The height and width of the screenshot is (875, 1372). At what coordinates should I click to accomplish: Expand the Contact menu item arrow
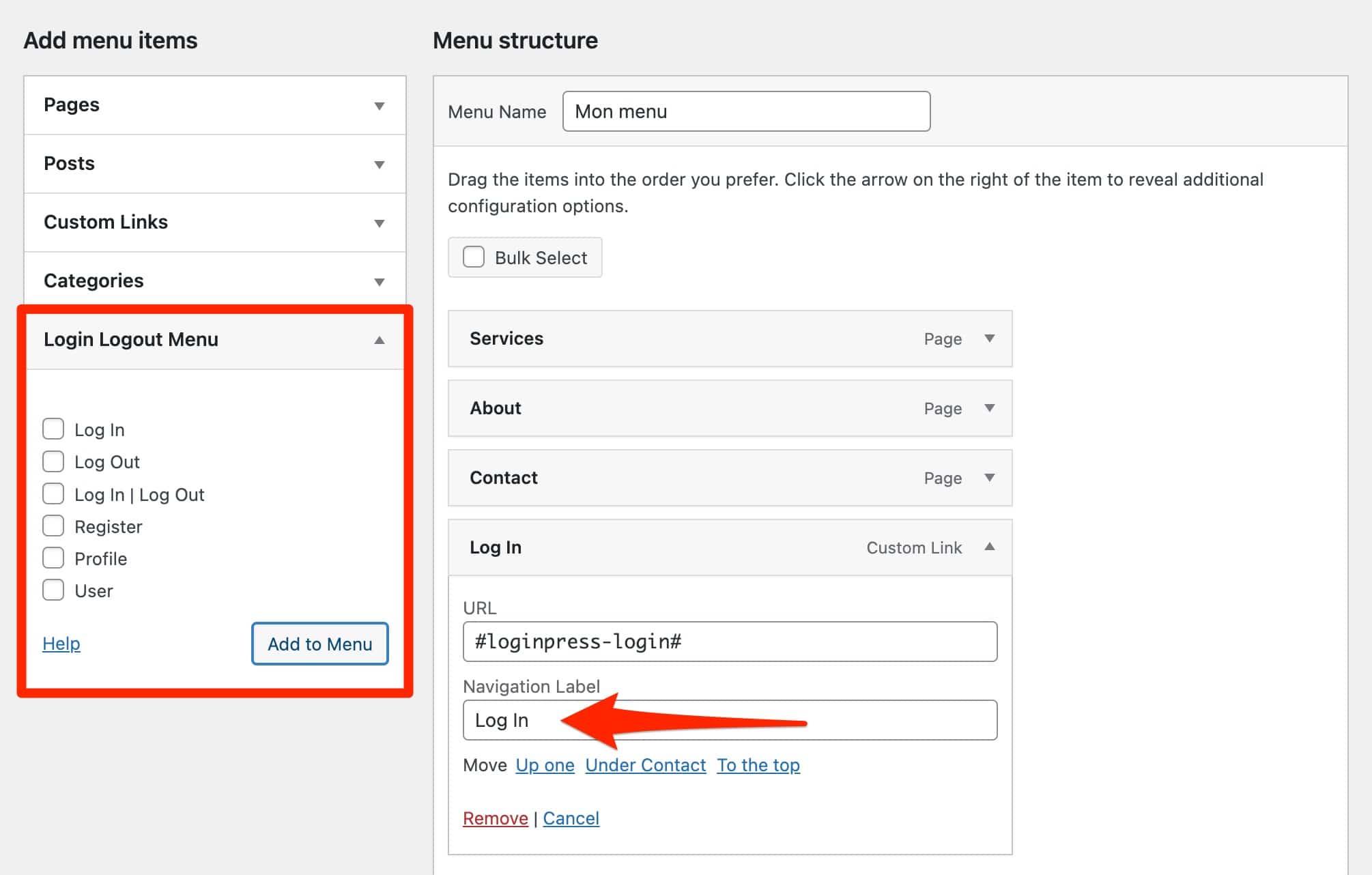[x=989, y=478]
